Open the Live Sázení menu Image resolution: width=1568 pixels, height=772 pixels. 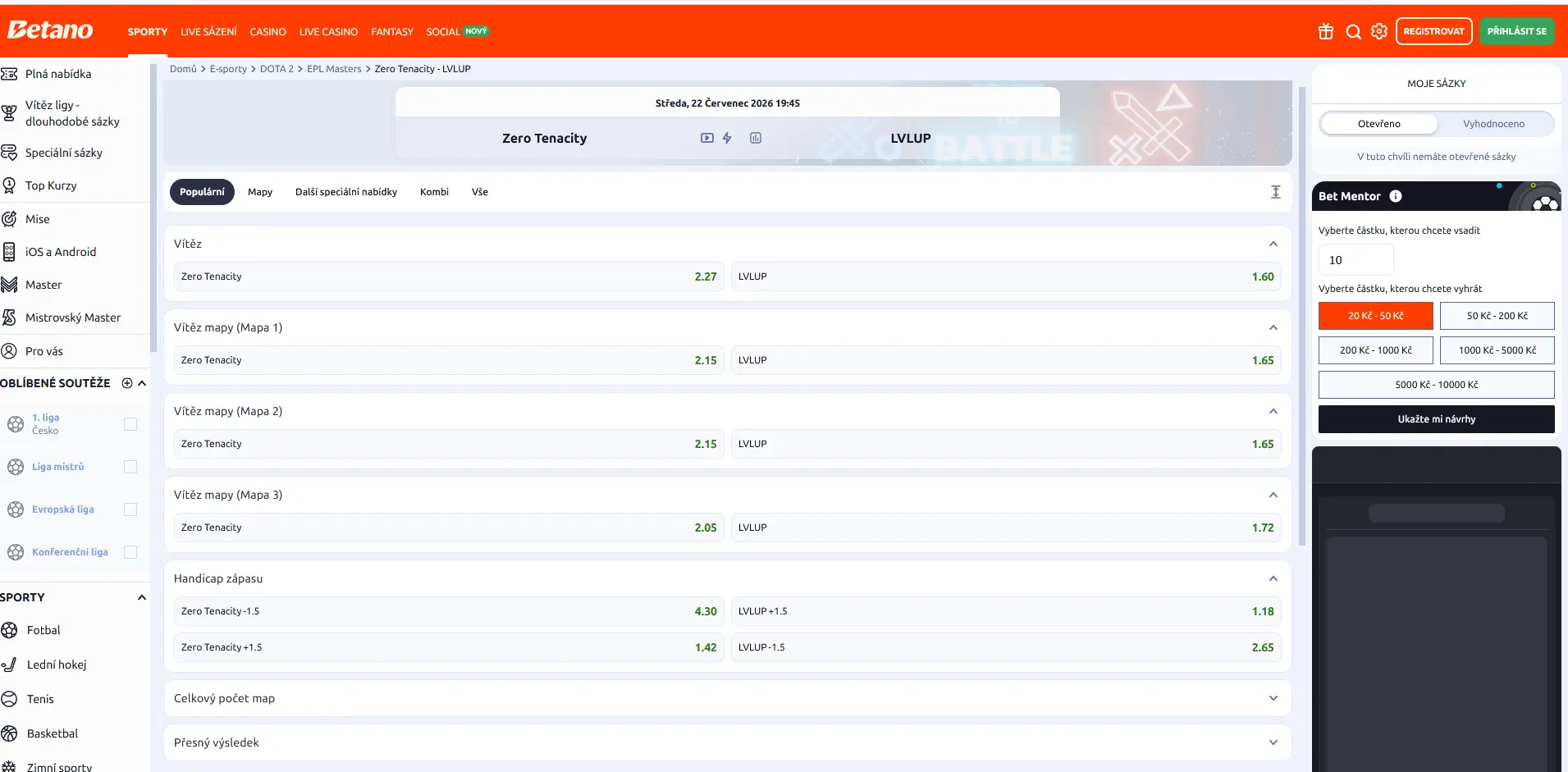[208, 32]
